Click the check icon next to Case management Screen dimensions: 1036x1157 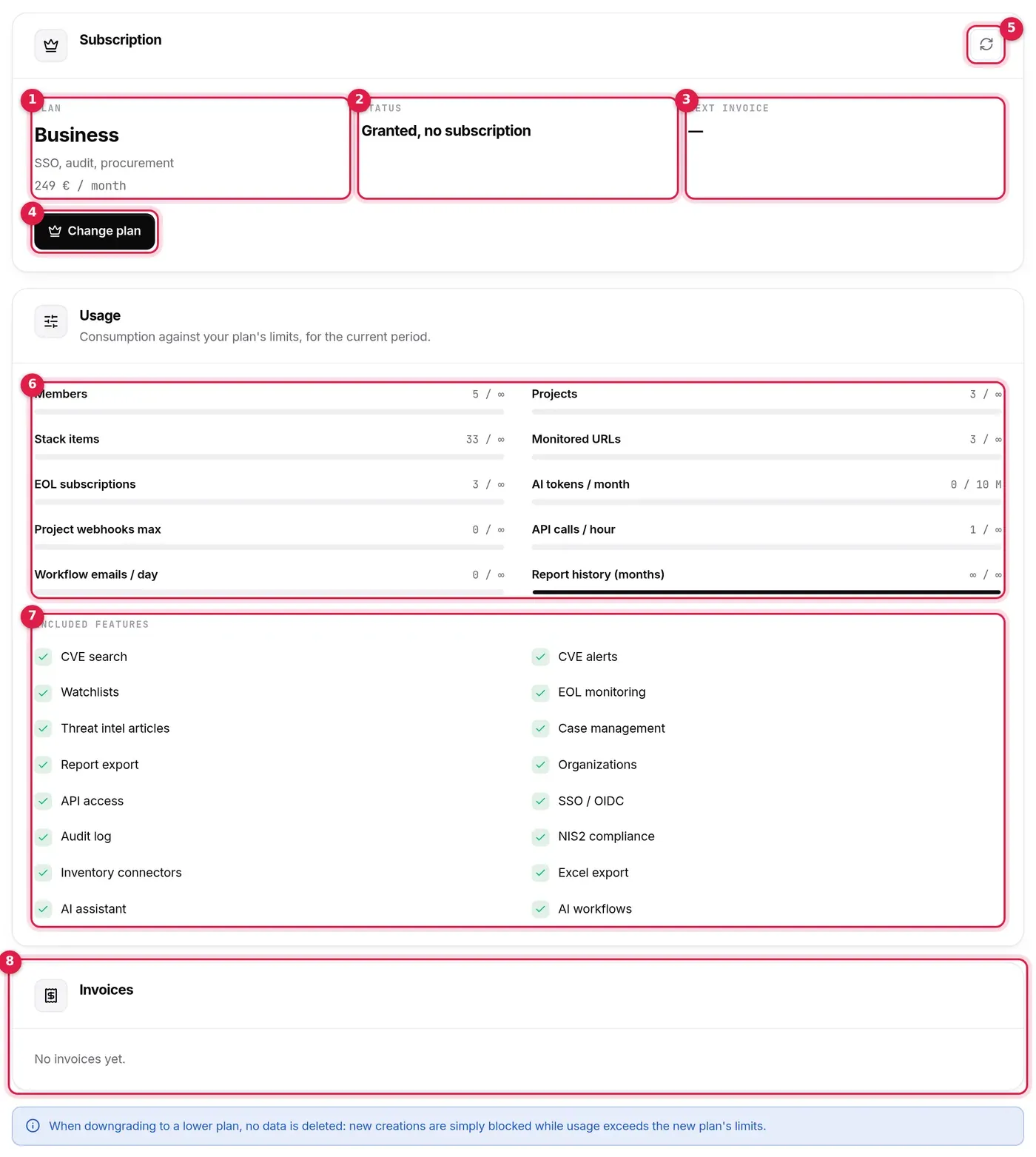(x=541, y=728)
